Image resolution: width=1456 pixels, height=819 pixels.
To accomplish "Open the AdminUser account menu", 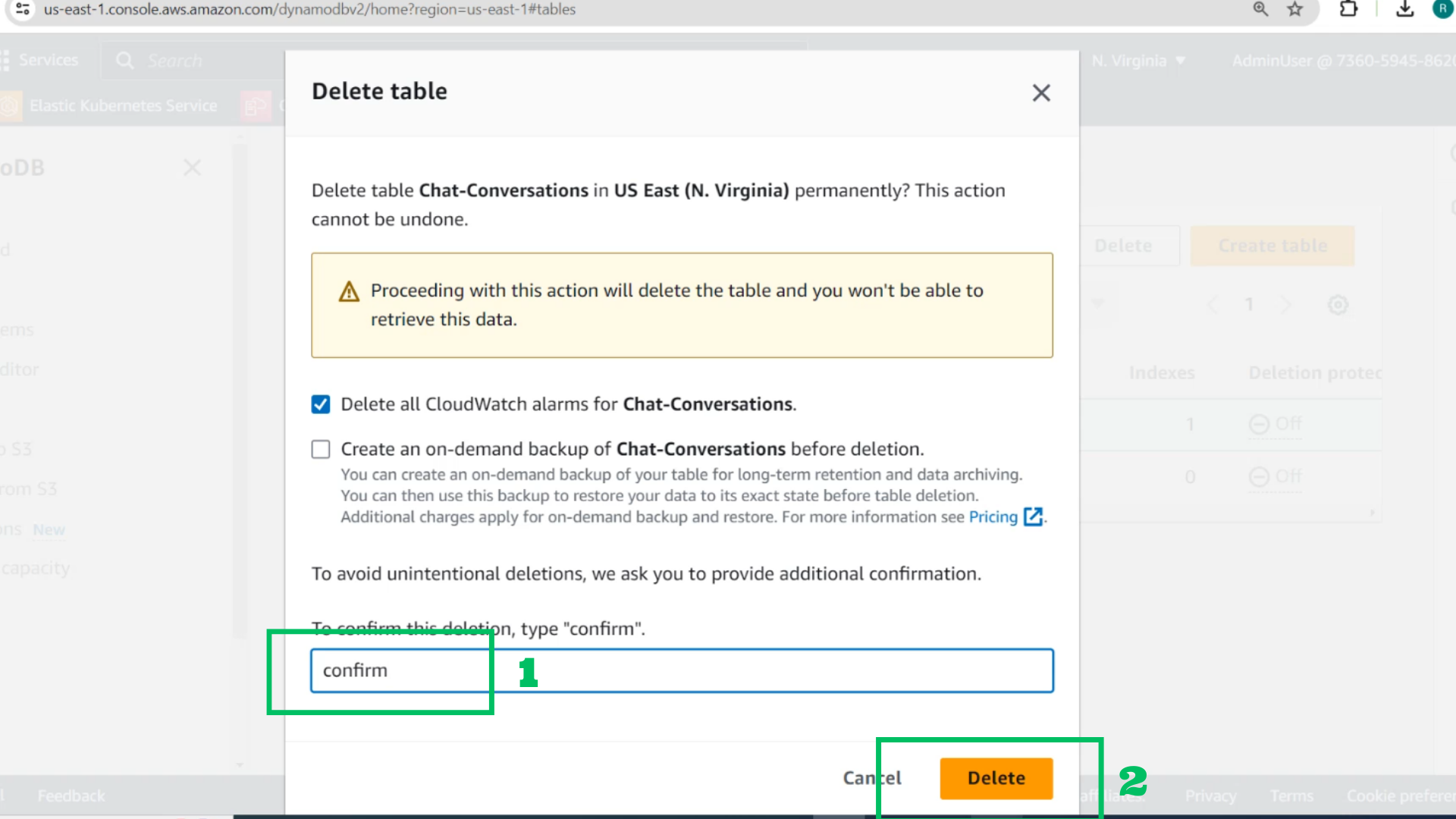I will tap(1343, 61).
